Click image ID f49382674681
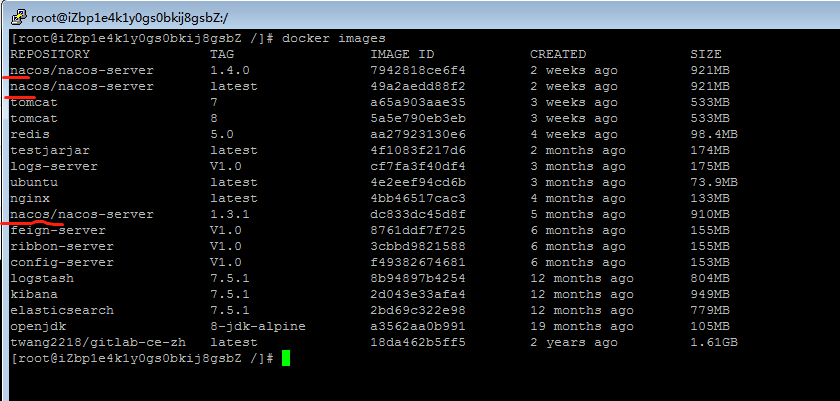The width and height of the screenshot is (840, 401). (418, 262)
